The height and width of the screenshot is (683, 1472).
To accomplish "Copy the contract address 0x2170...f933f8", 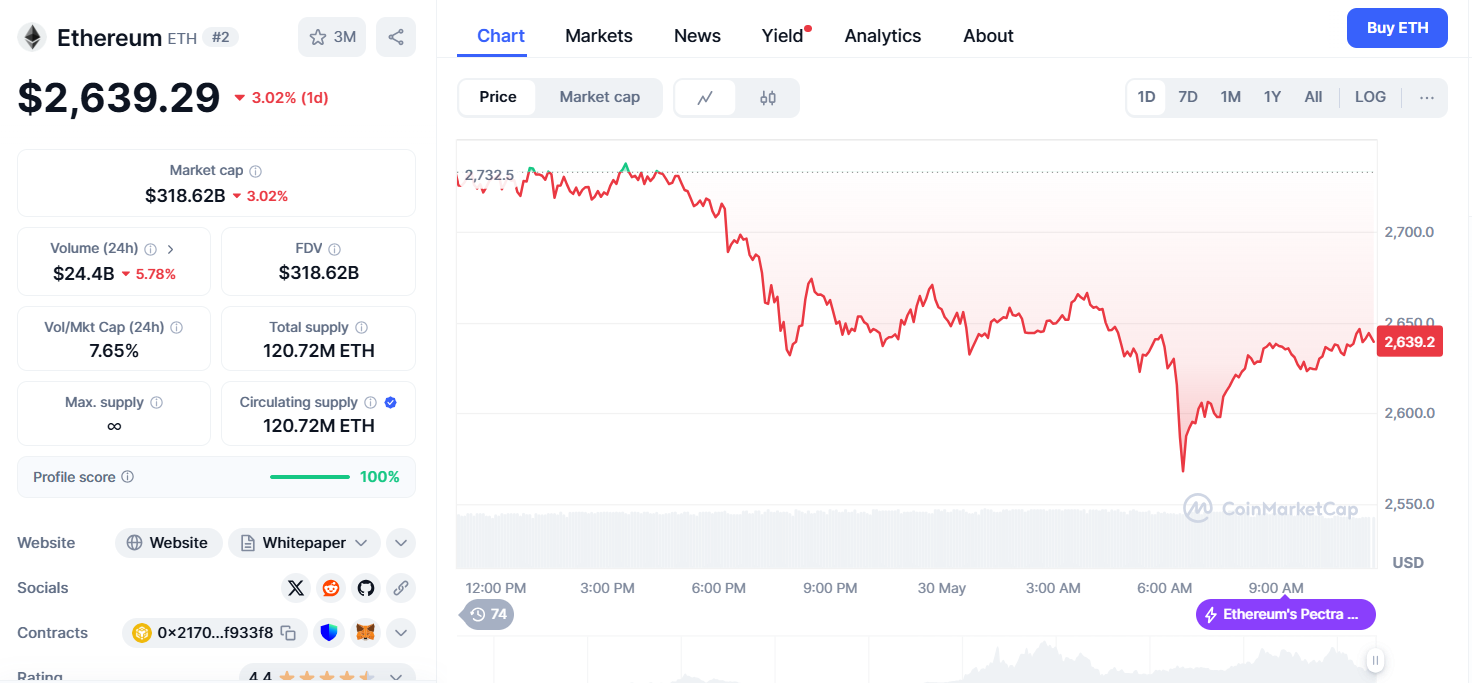I will (288, 633).
